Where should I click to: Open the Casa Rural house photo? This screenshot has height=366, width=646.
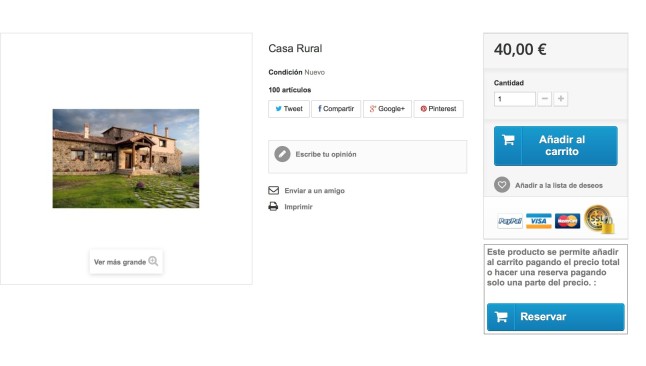point(126,158)
